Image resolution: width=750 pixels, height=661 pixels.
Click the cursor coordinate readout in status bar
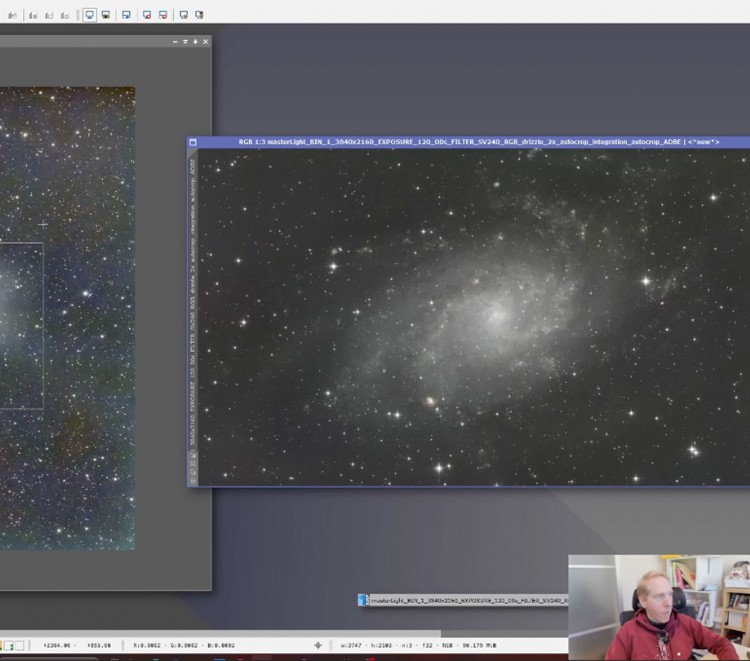[77, 645]
